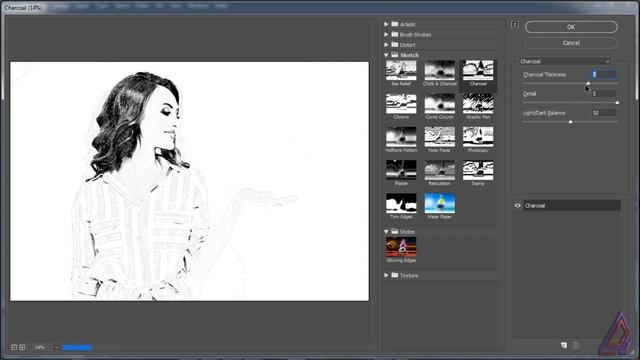Click OK to apply the filter
The width and height of the screenshot is (640, 360).
[571, 27]
